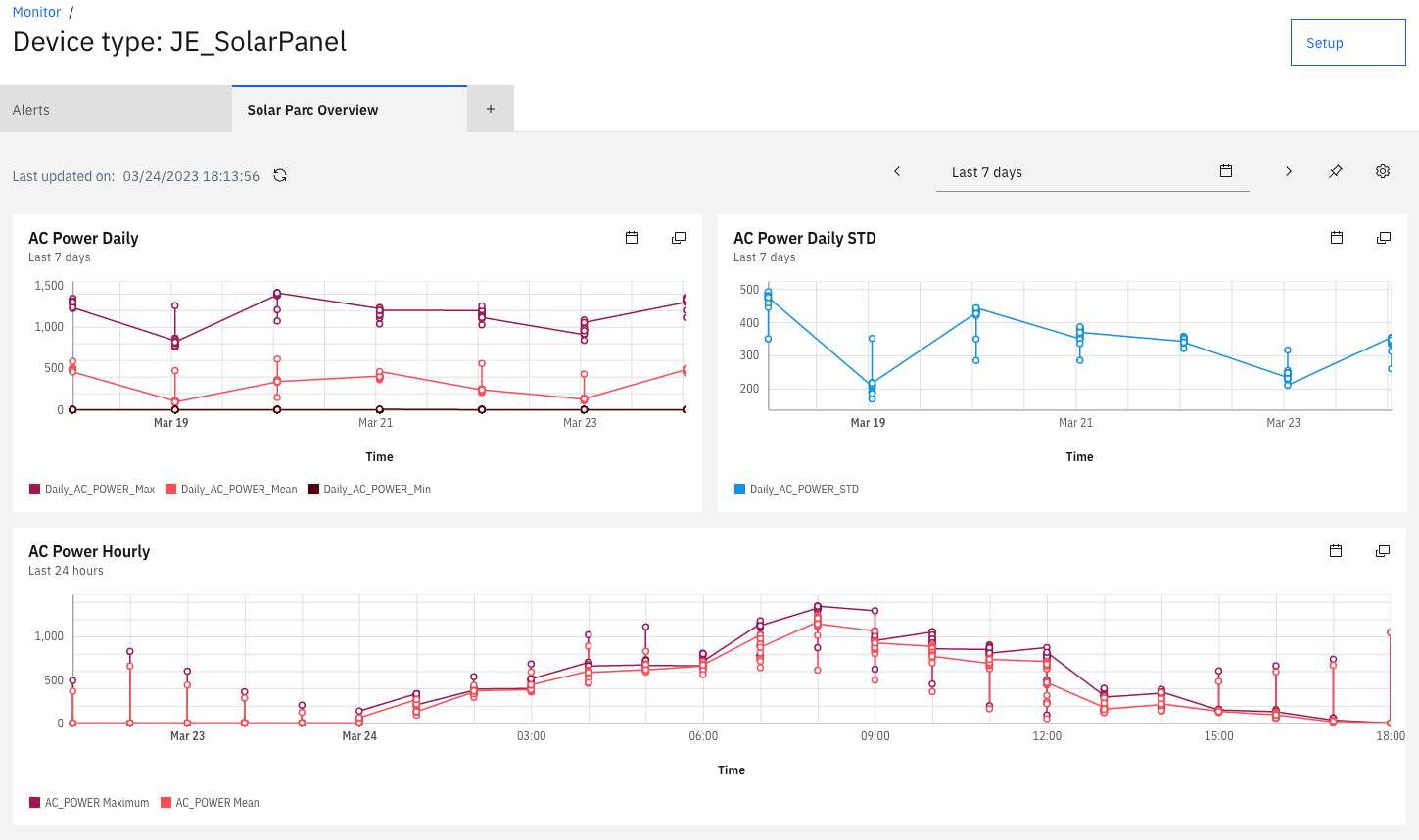Screen dimensions: 1419x840
Task: Open AC Power Daily card calendar
Action: point(632,238)
